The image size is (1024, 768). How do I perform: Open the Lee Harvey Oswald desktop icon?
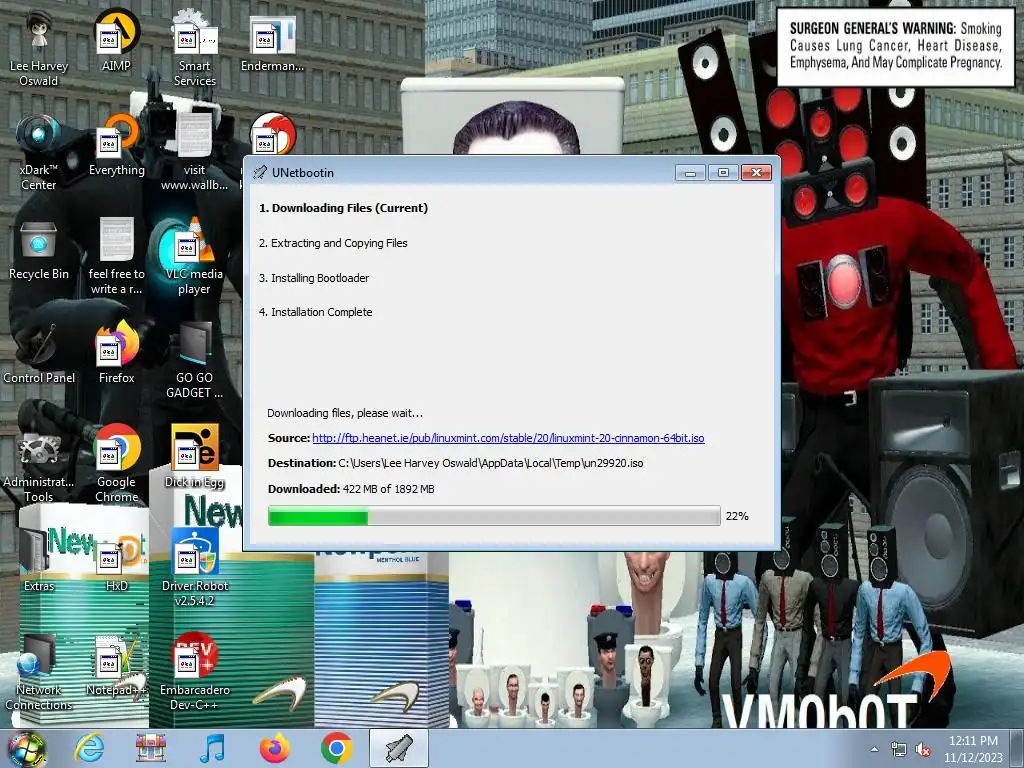coord(39,49)
